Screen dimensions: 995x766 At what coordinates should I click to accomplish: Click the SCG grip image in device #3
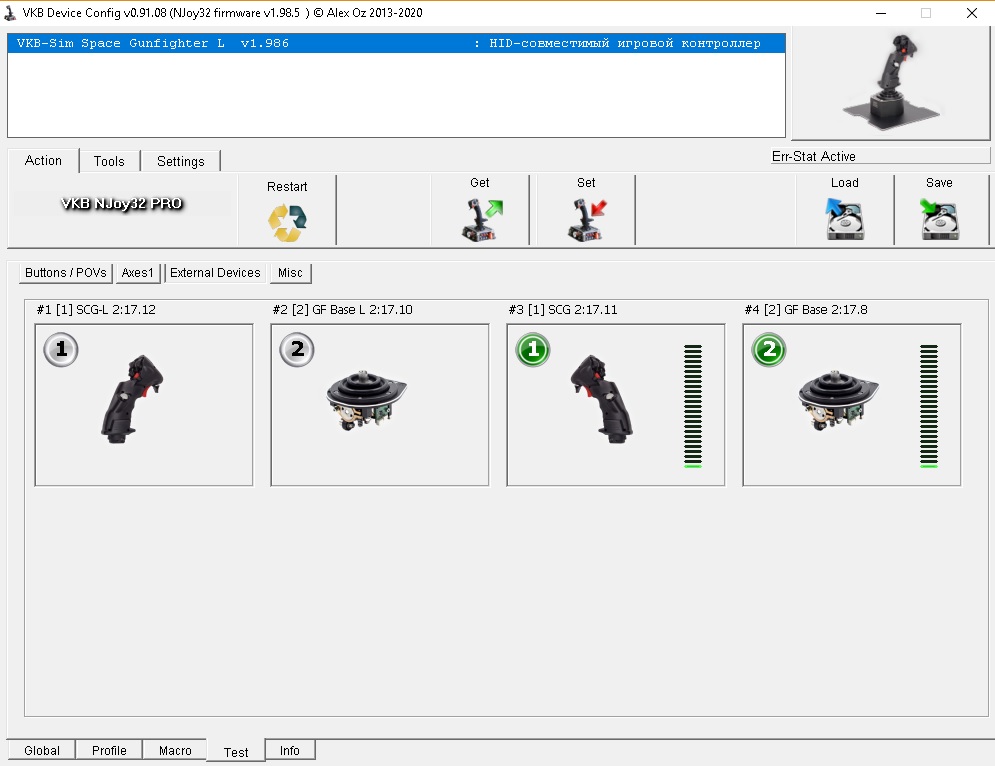[602, 399]
